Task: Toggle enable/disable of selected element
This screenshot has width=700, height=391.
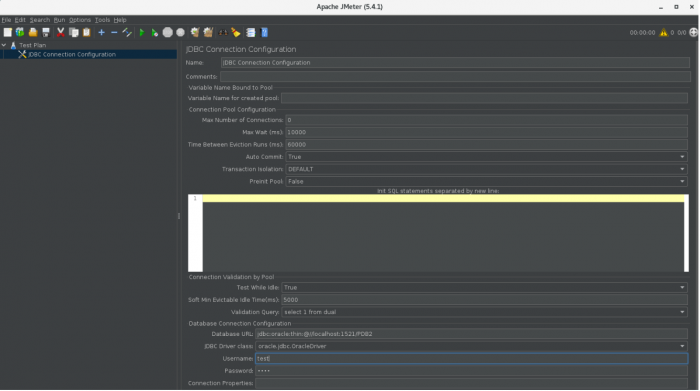Action: (x=127, y=33)
